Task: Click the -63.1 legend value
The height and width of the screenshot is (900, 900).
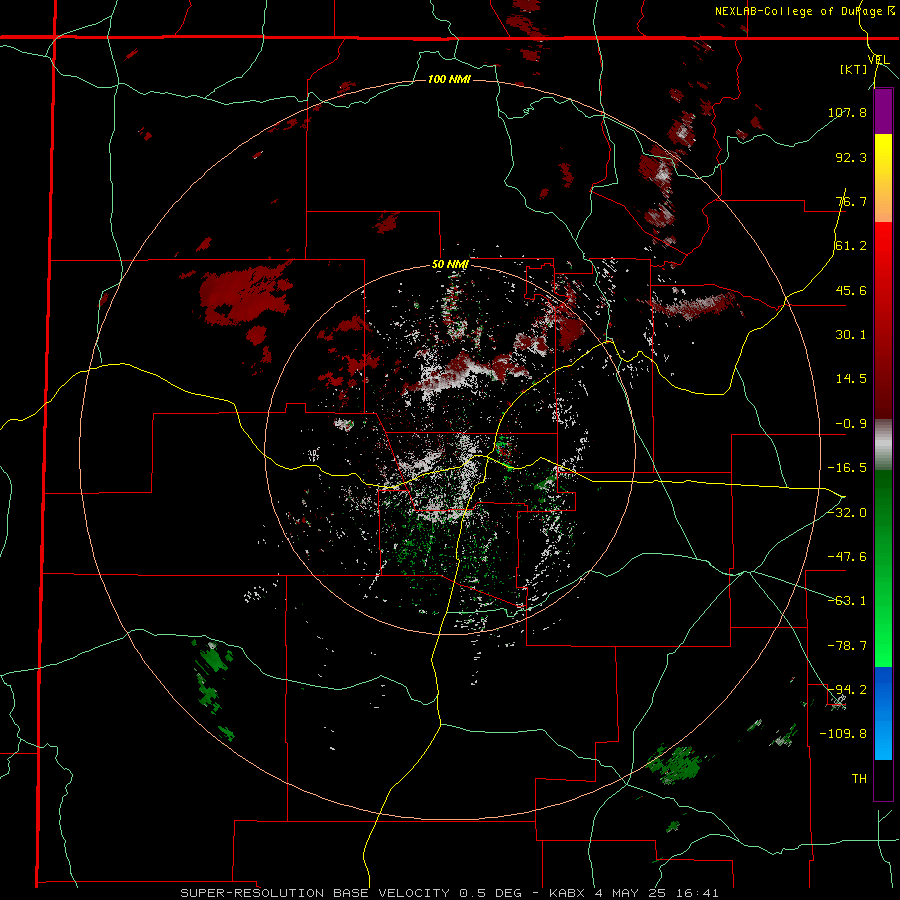Action: tap(847, 601)
